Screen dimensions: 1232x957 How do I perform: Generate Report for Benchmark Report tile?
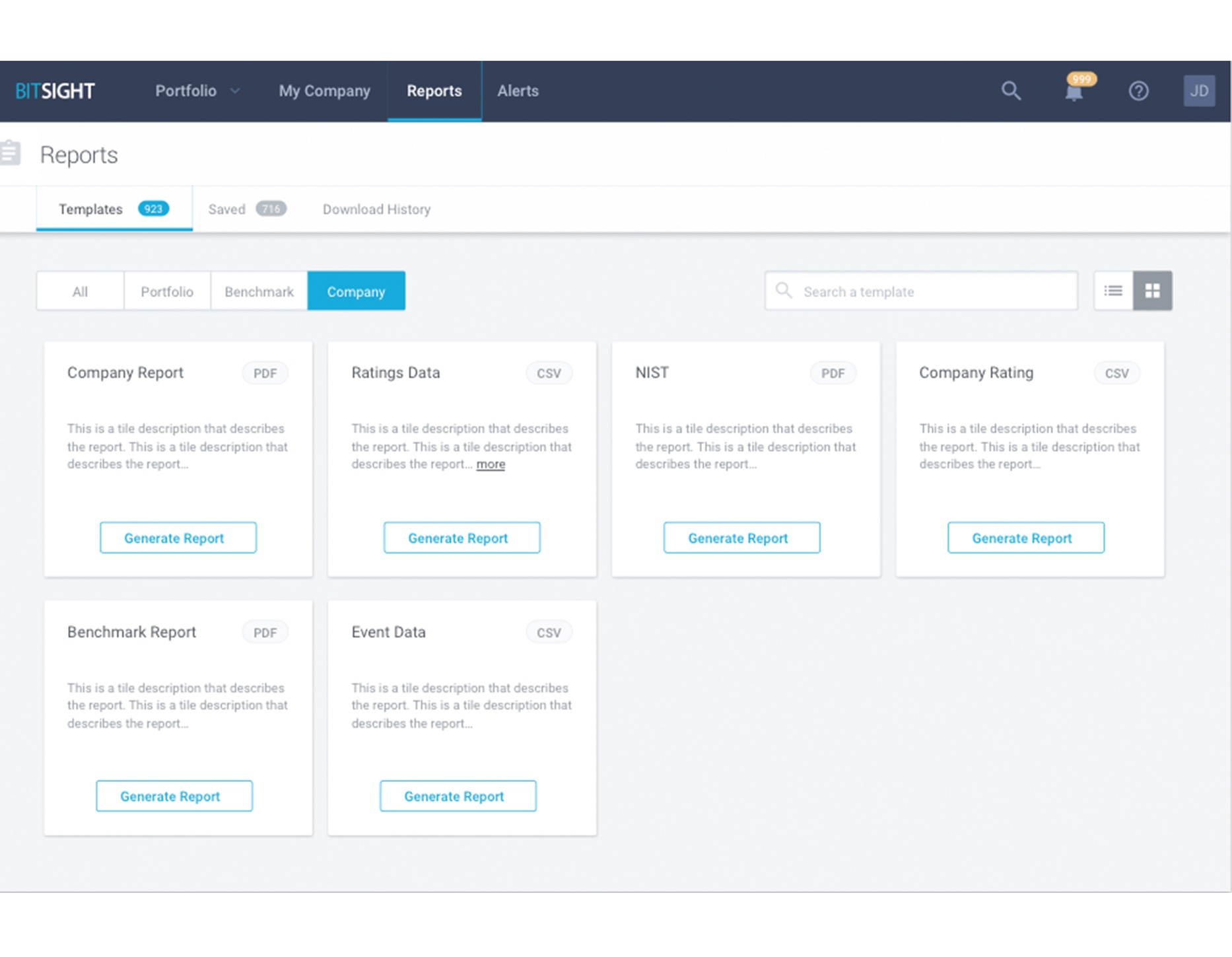coord(174,796)
